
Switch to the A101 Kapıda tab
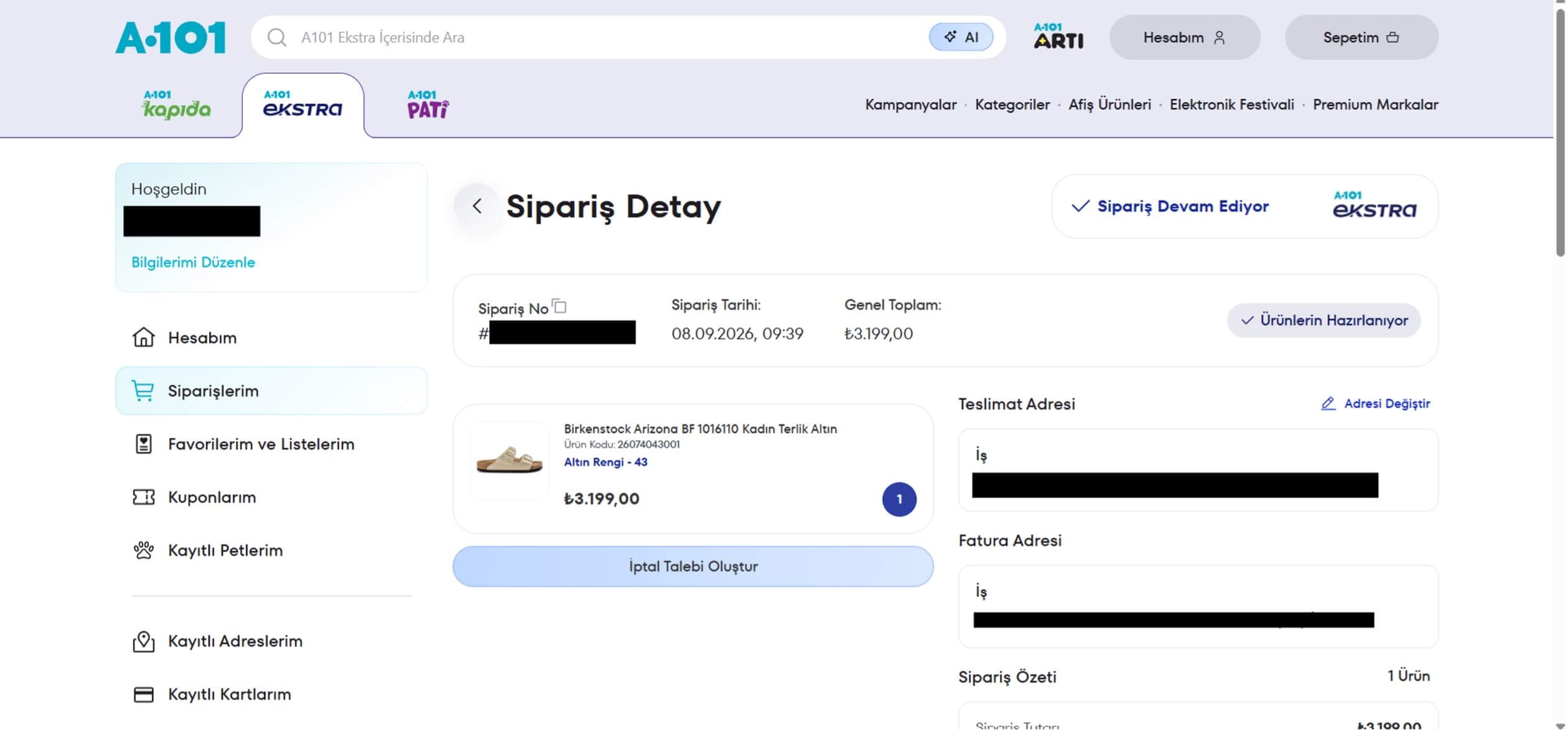click(177, 105)
